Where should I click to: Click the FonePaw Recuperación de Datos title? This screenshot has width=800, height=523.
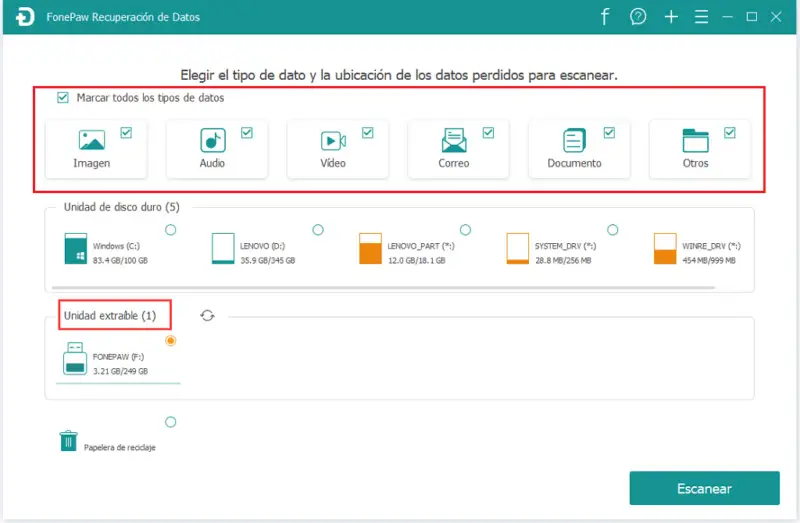(x=123, y=17)
